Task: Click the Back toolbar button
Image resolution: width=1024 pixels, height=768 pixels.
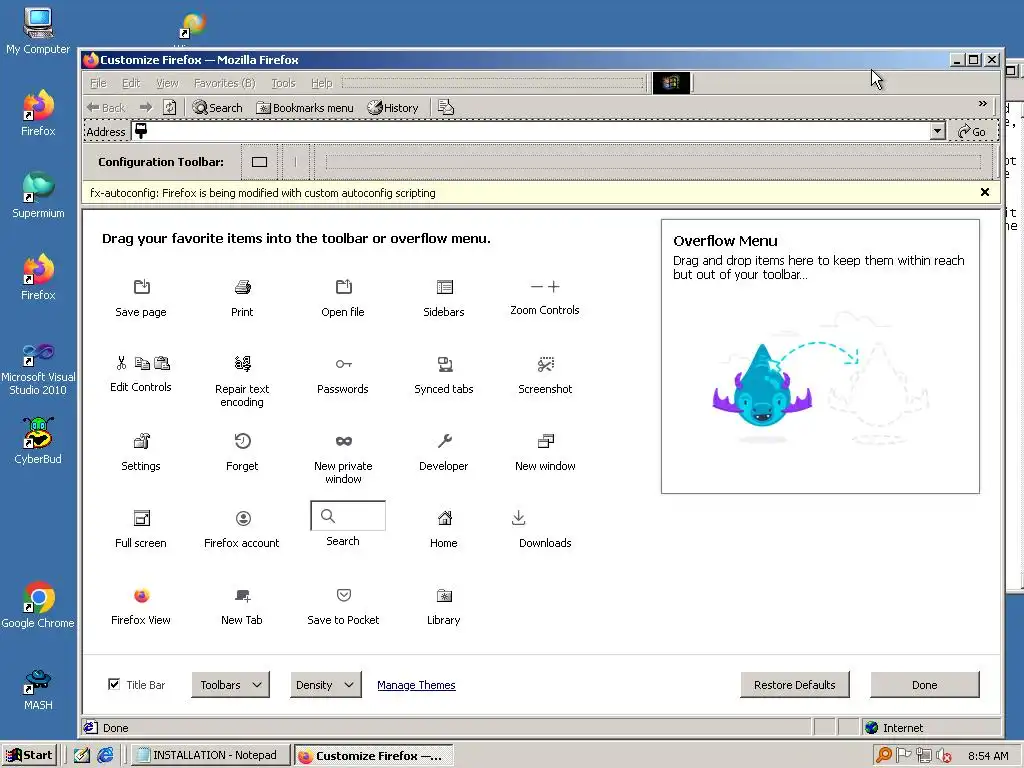Action: tap(106, 108)
